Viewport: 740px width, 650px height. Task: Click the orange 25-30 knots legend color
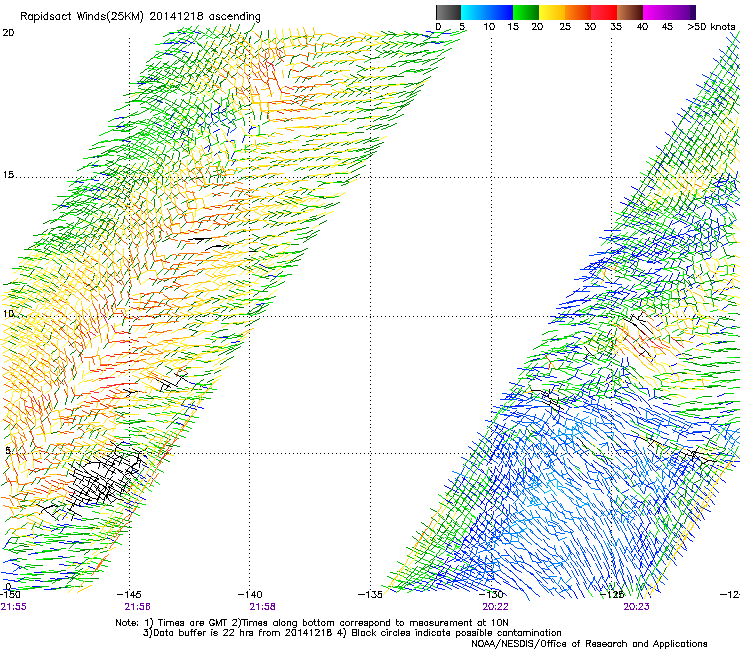click(578, 12)
